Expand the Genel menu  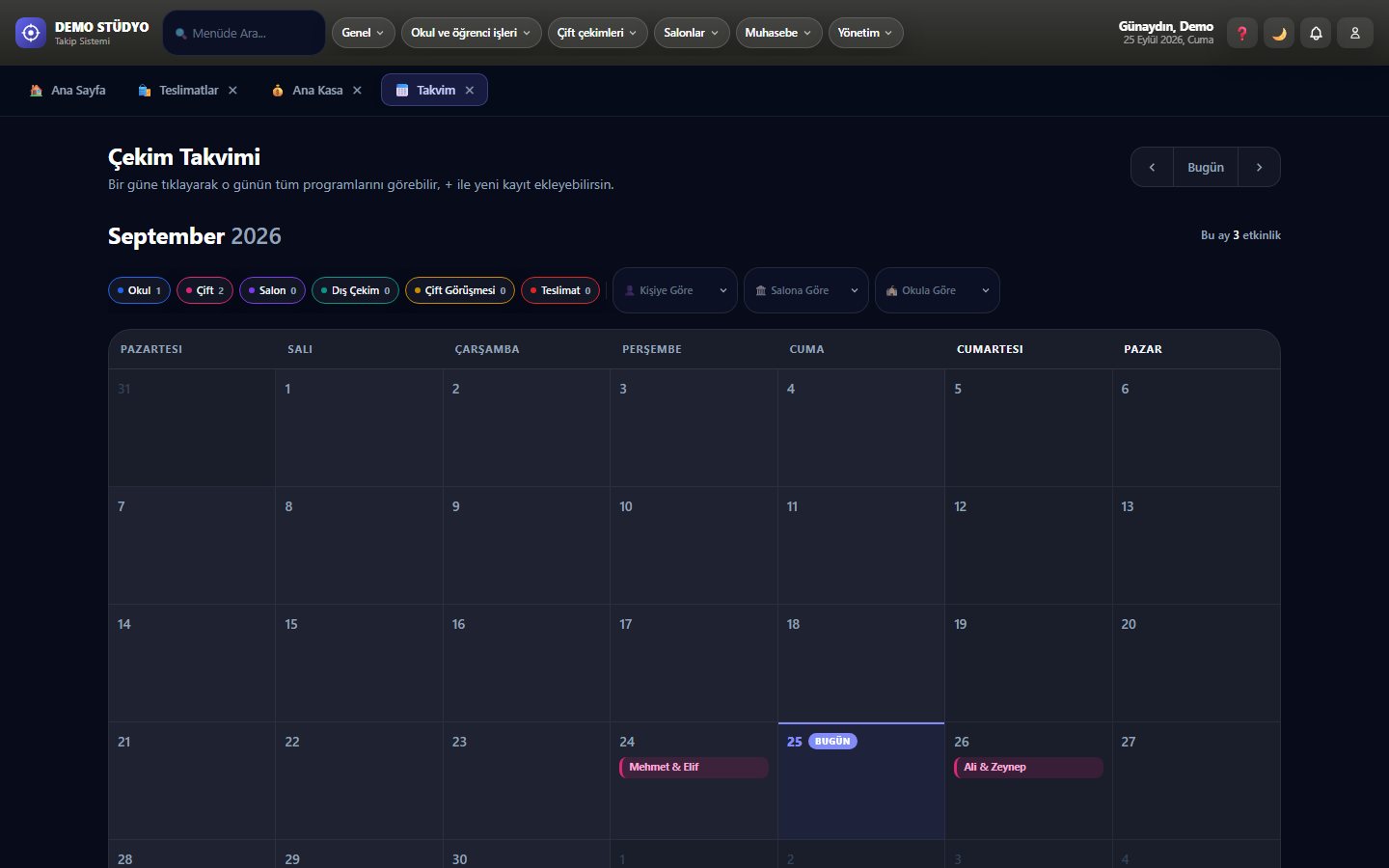[363, 33]
